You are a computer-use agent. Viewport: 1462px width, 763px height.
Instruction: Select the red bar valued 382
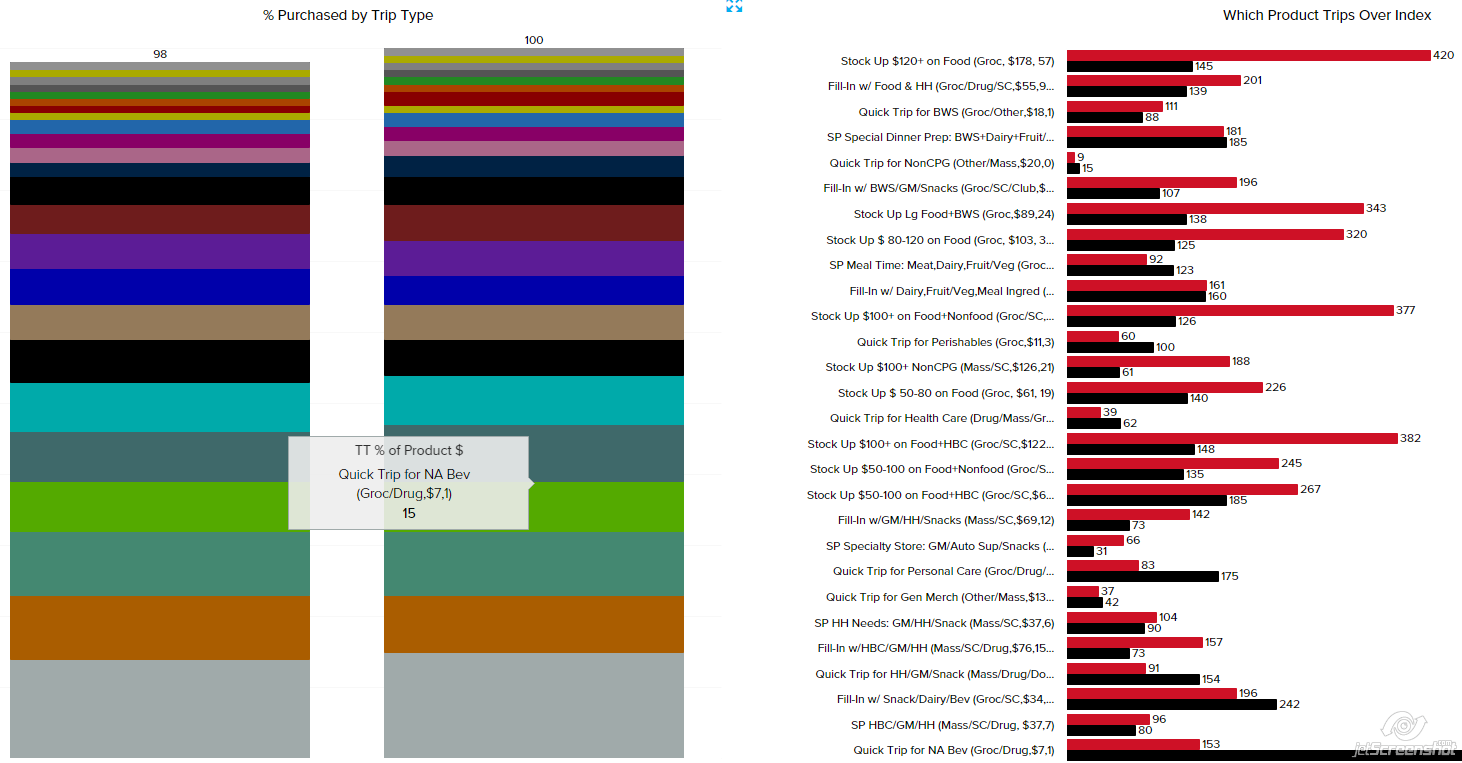pyautogui.click(x=1232, y=438)
